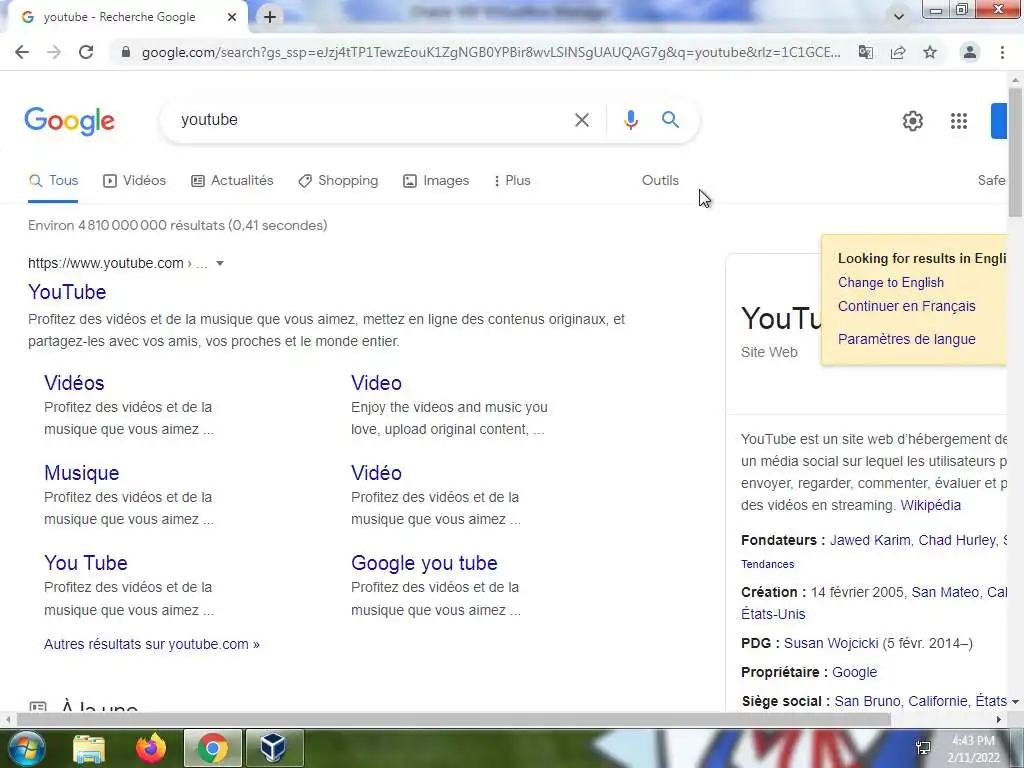Open the You Tube sitelink
The image size is (1024, 768).
click(x=86, y=563)
